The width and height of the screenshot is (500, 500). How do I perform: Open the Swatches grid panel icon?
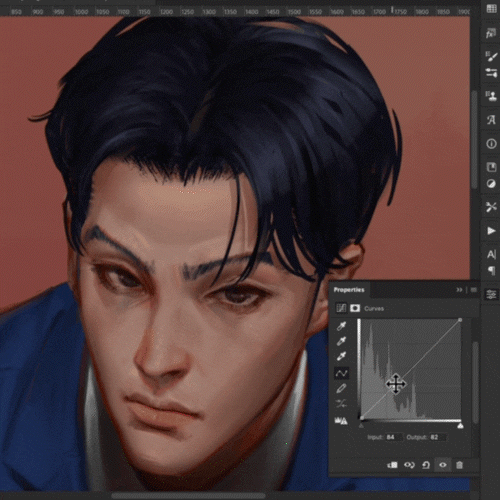click(x=491, y=9)
